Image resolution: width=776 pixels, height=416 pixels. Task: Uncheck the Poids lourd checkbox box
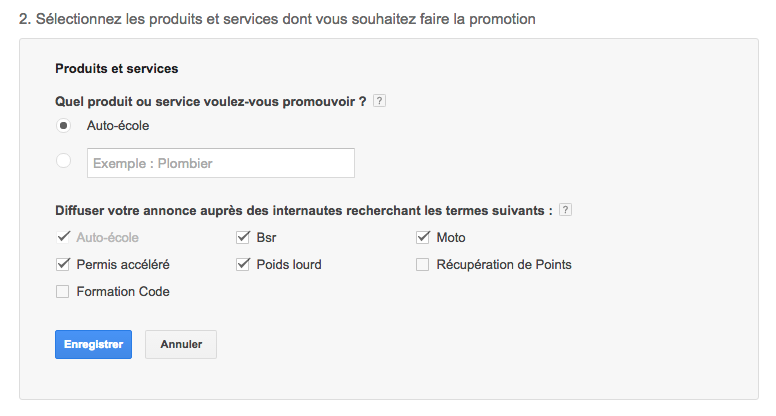[x=242, y=265]
